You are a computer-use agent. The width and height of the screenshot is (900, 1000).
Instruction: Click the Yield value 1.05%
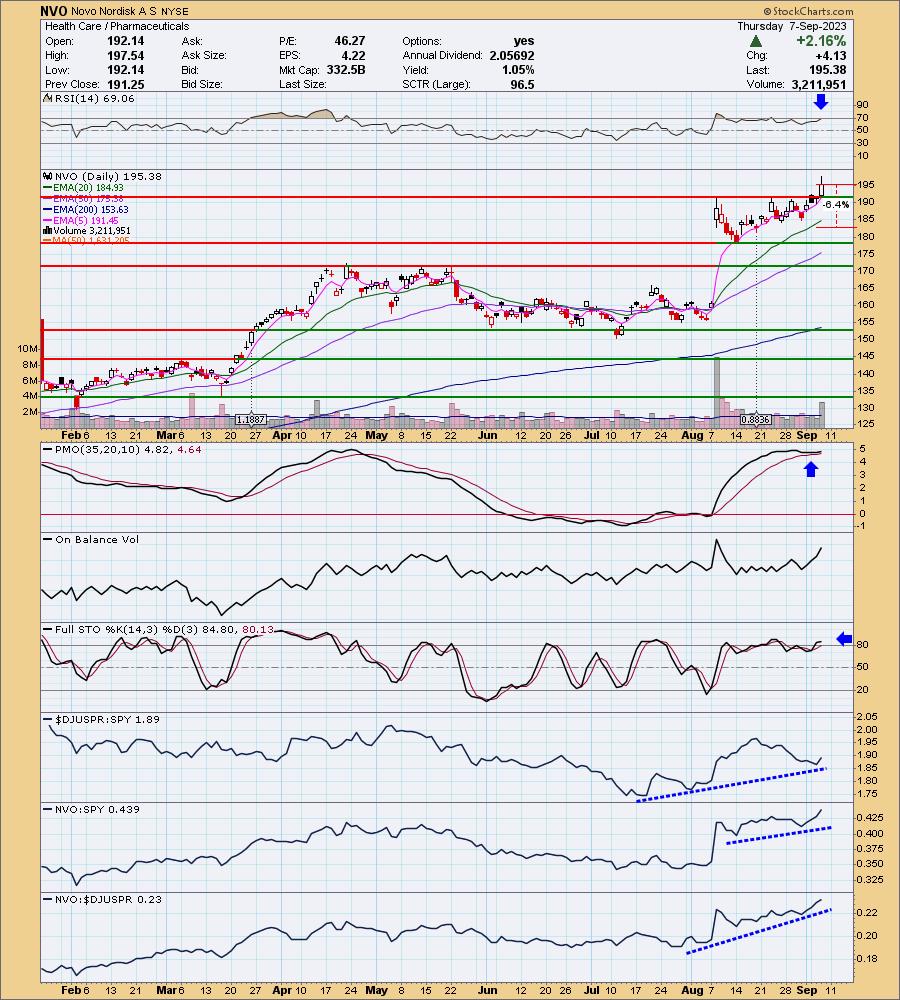[x=518, y=70]
